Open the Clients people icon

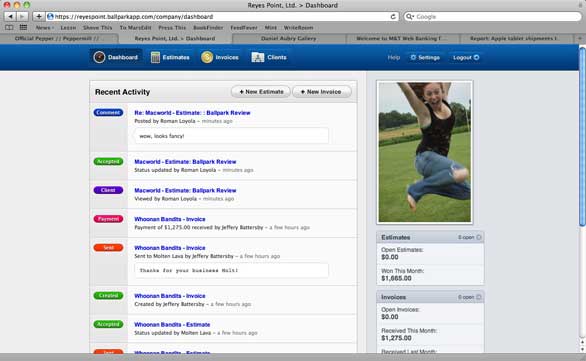(x=258, y=57)
